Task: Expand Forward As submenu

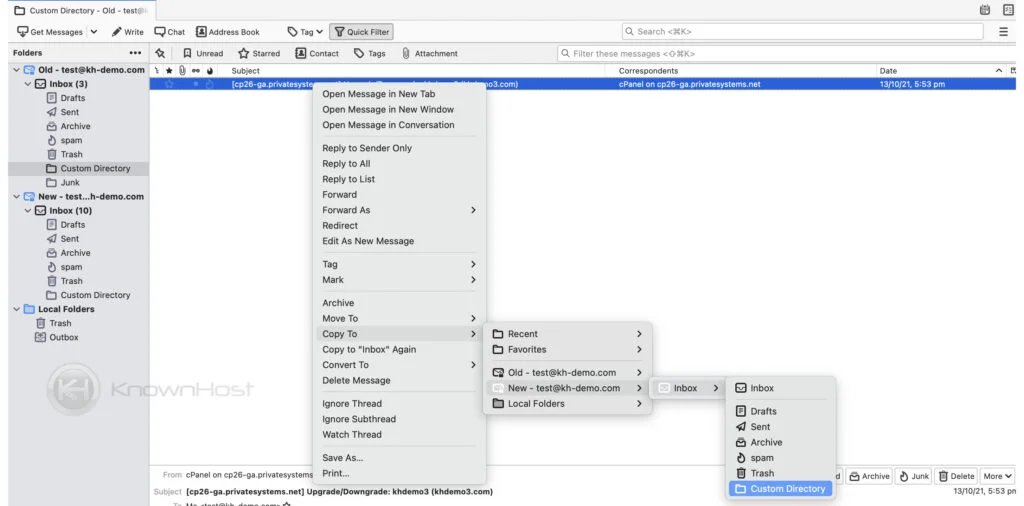Action: [x=399, y=210]
